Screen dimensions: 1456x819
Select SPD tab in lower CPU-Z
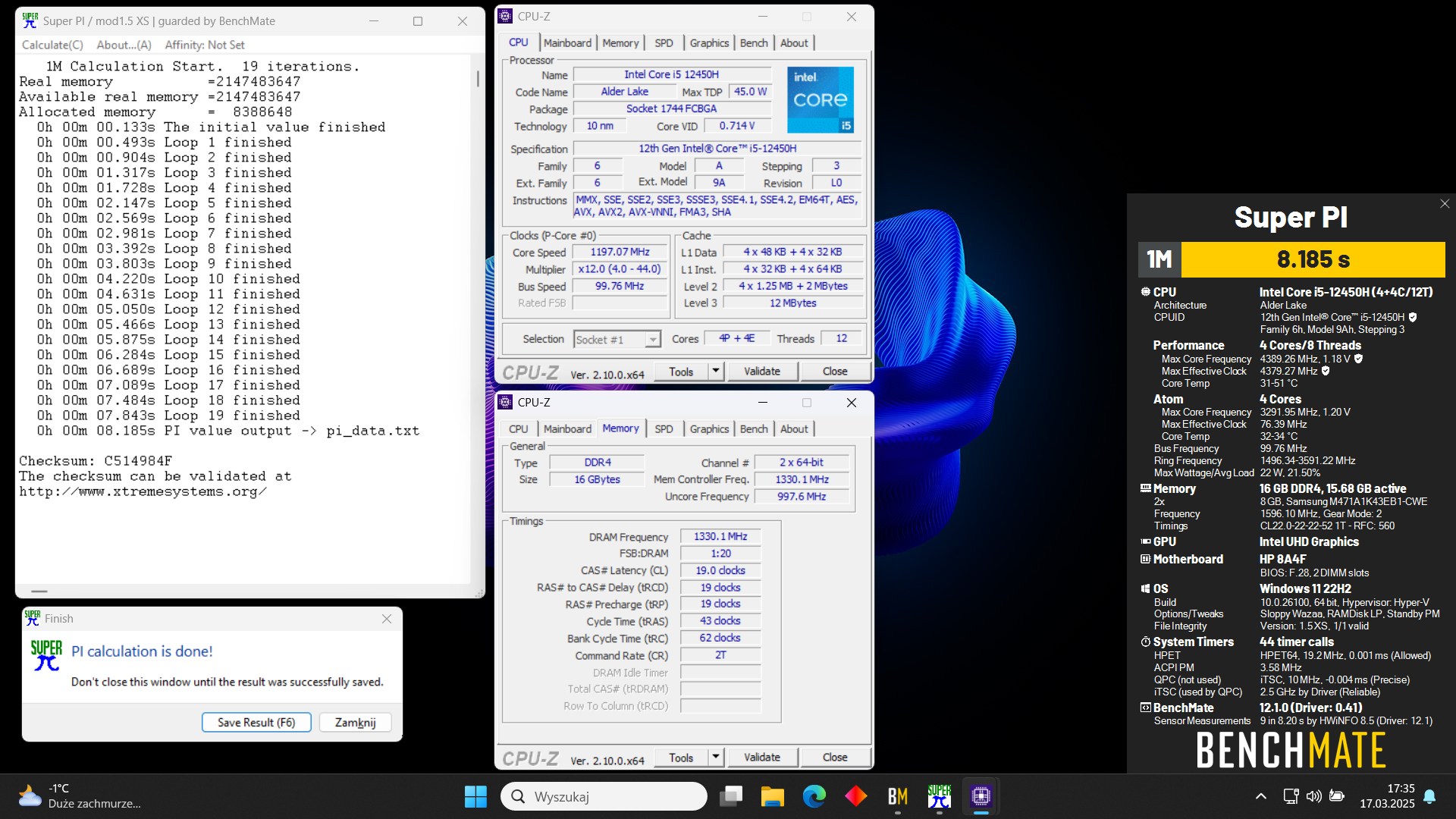(664, 429)
